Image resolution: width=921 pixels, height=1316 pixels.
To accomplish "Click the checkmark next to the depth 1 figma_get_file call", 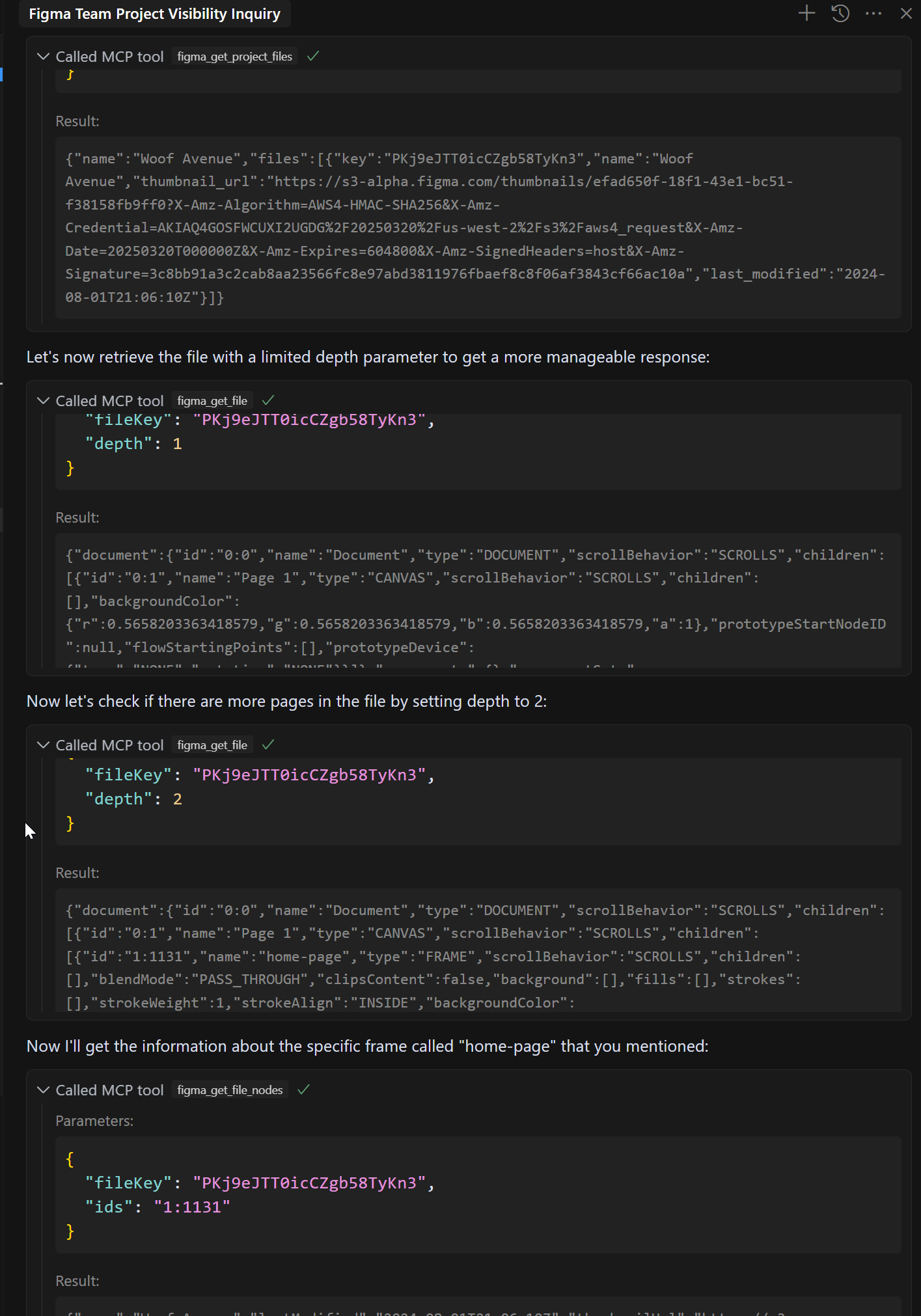I will tap(268, 400).
